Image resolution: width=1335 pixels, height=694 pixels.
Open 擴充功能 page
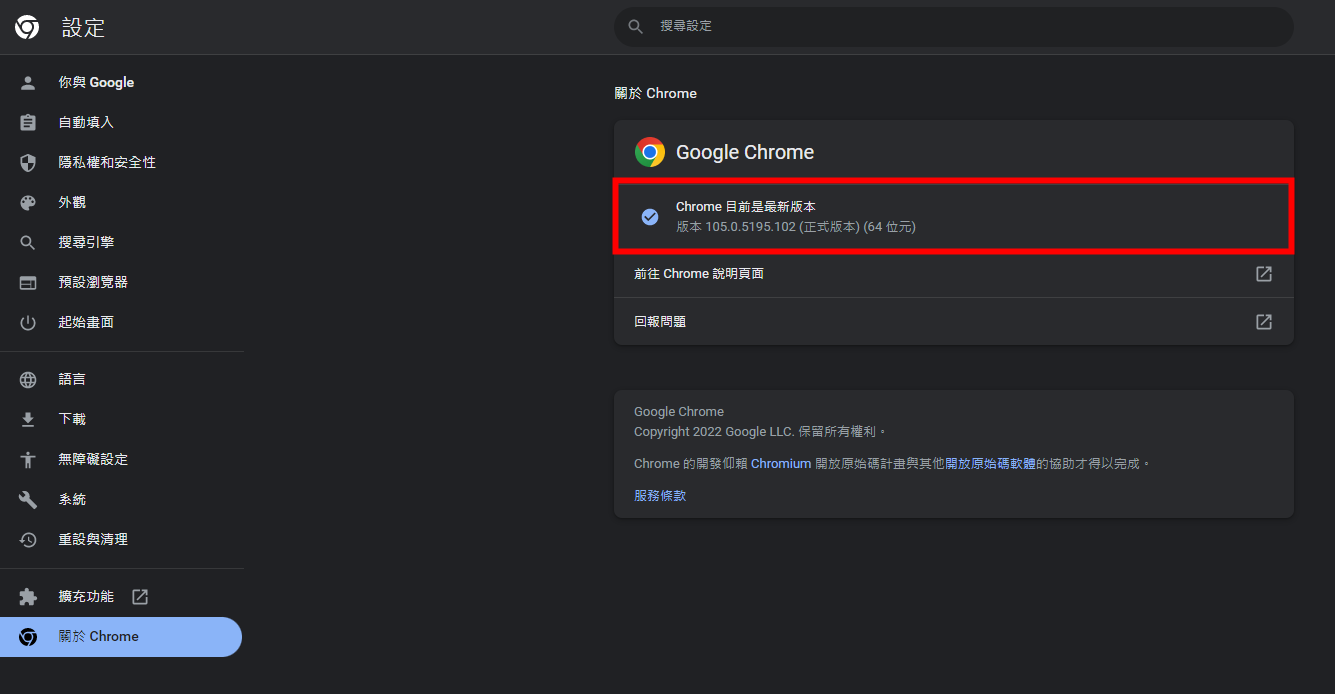(121, 597)
